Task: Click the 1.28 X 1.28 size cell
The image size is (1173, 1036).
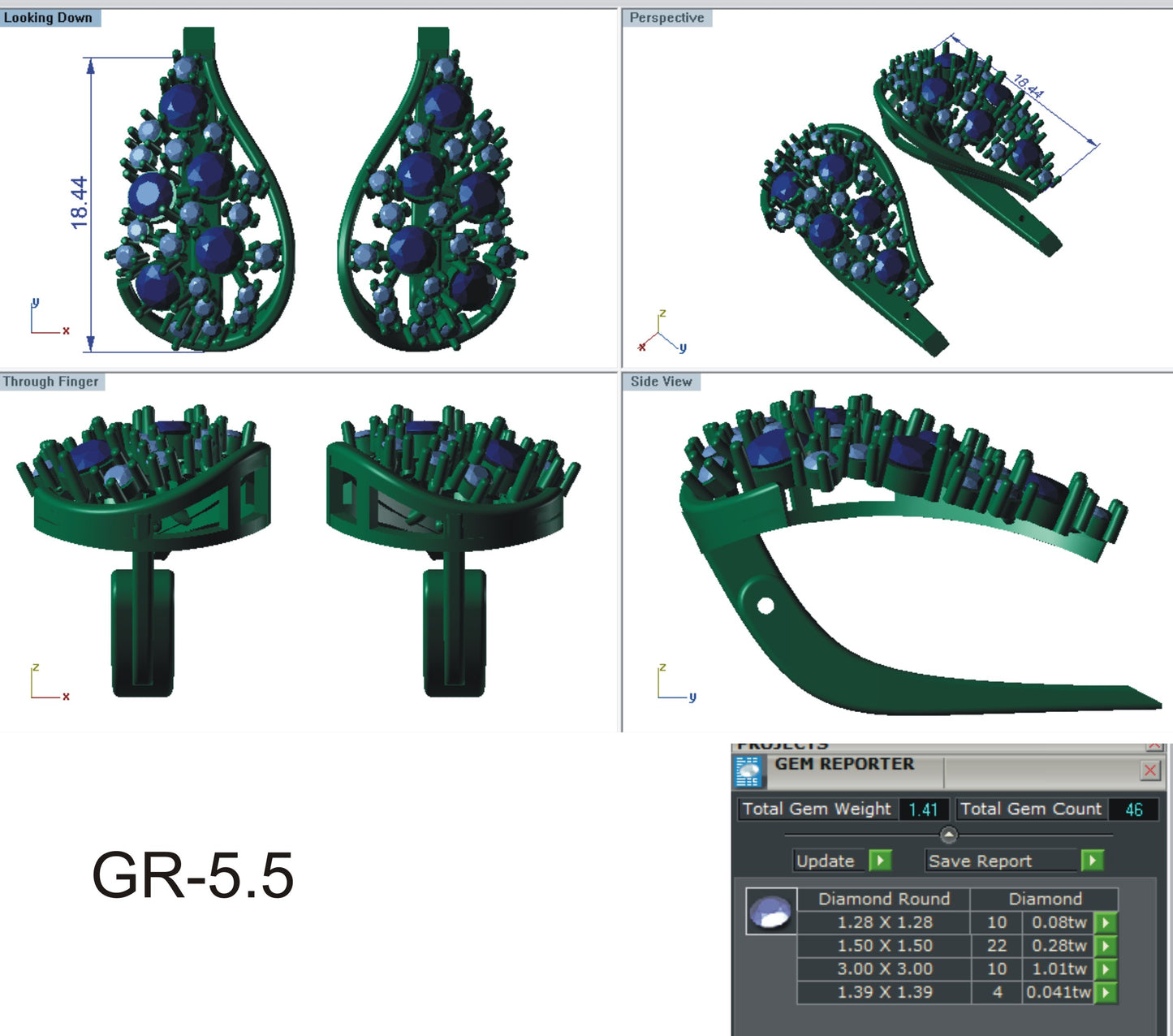Action: click(885, 922)
